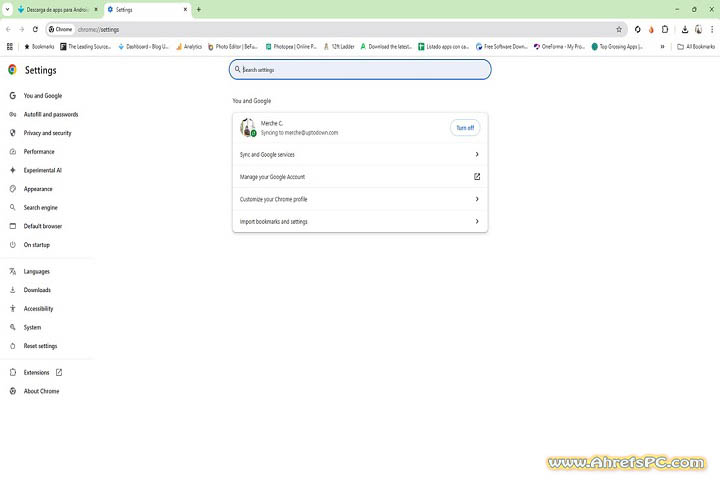Image resolution: width=720 pixels, height=480 pixels.
Task: Open a new tab with the plus button
Action: click(x=199, y=10)
